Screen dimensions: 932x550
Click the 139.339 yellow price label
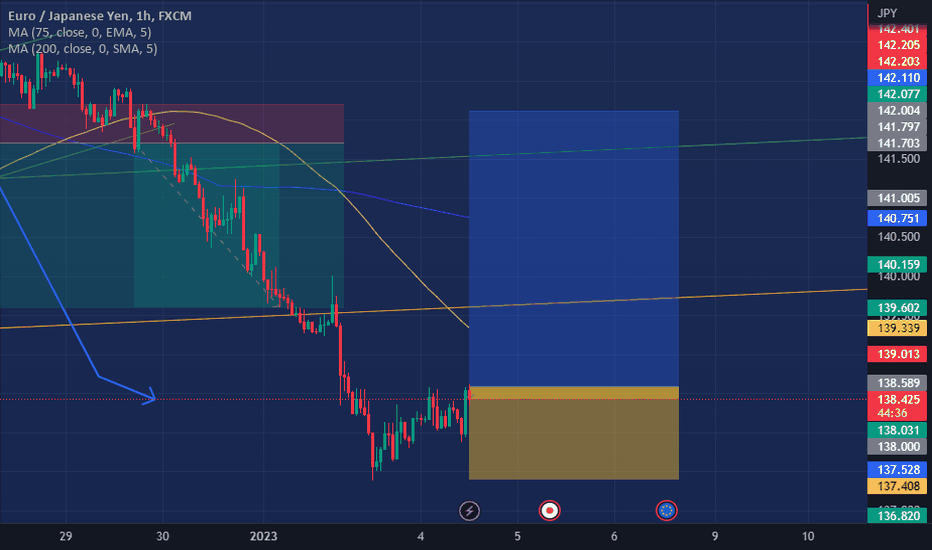pos(898,328)
